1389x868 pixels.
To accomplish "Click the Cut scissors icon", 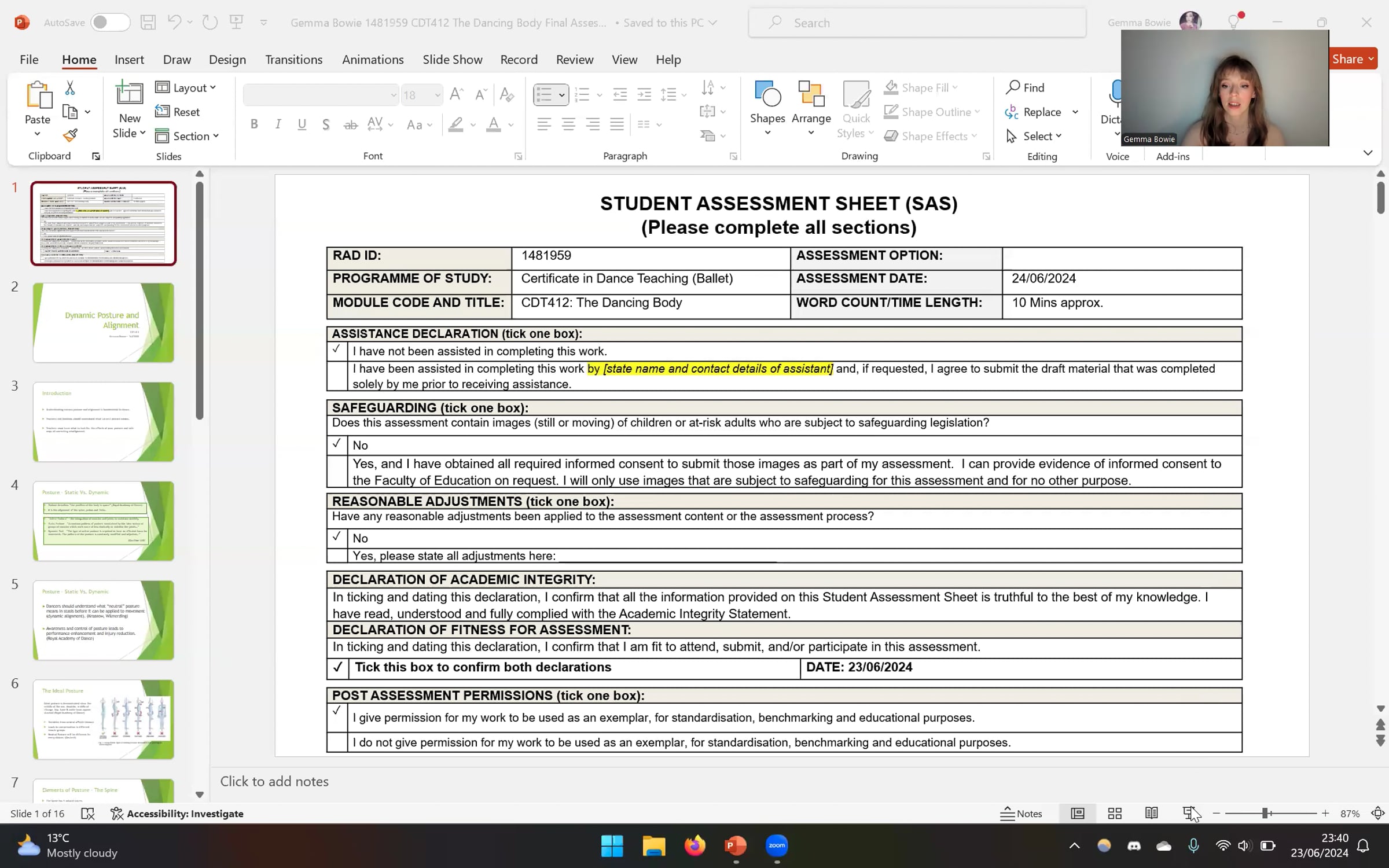I will 70,88.
